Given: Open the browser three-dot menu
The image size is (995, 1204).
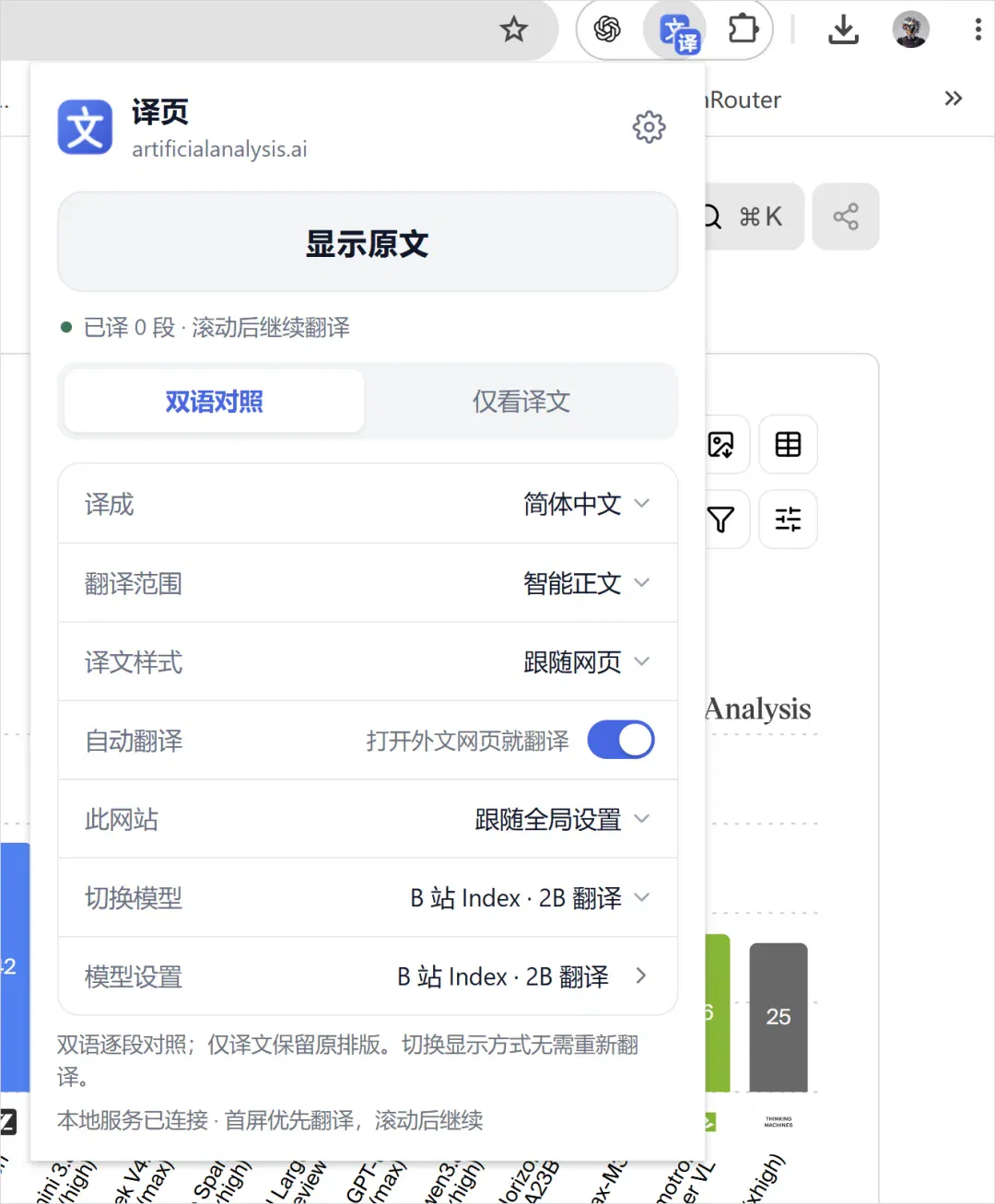Looking at the screenshot, I should coord(977,29).
